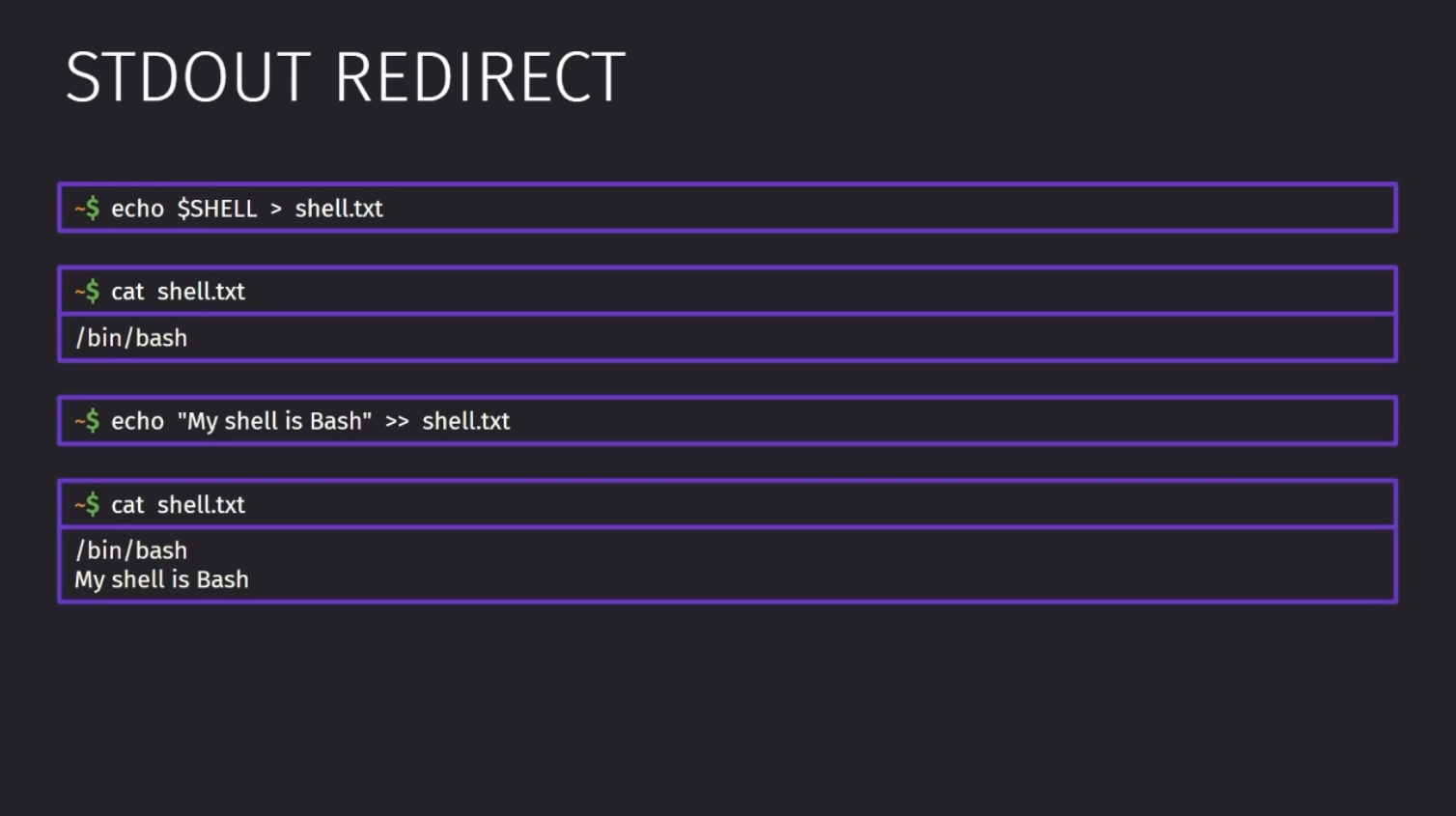
Task: Click the prompt symbol before first cat command
Action: pyautogui.click(x=87, y=291)
